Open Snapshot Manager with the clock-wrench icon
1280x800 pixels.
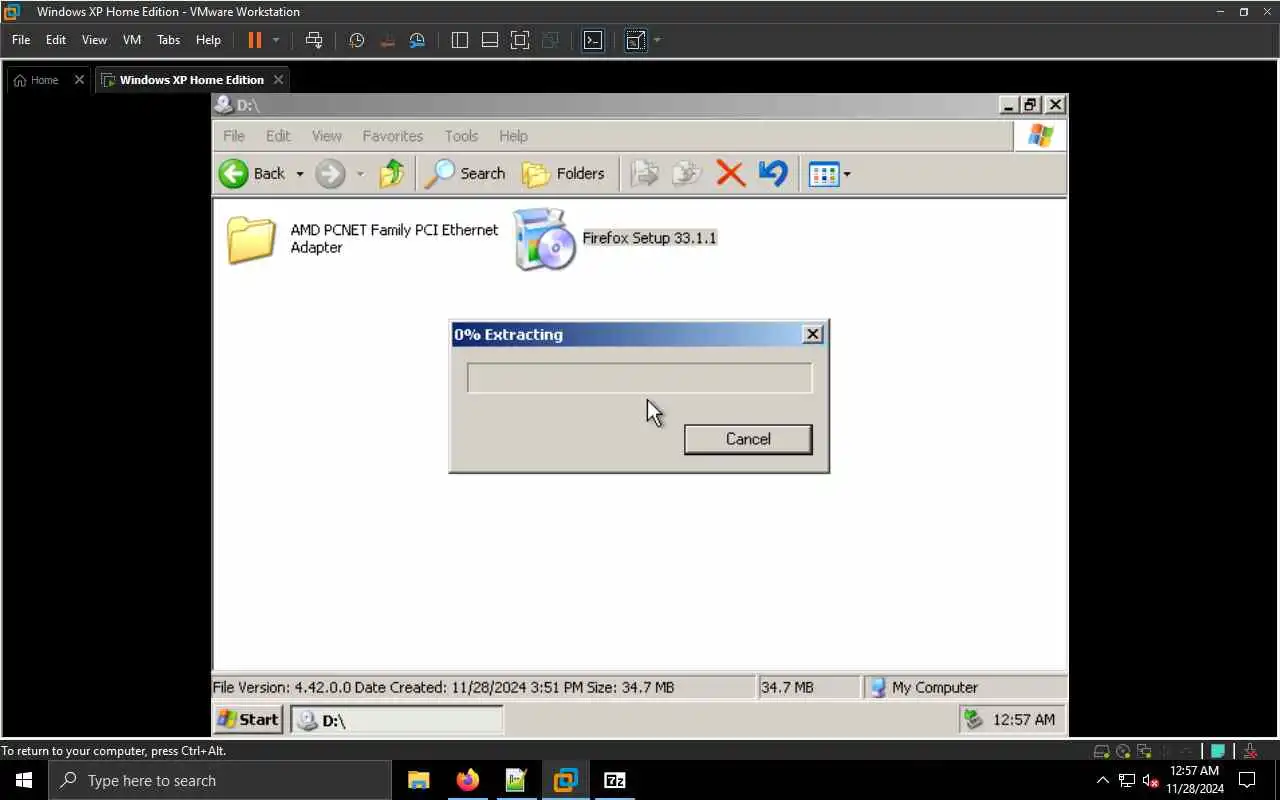pyautogui.click(x=418, y=40)
